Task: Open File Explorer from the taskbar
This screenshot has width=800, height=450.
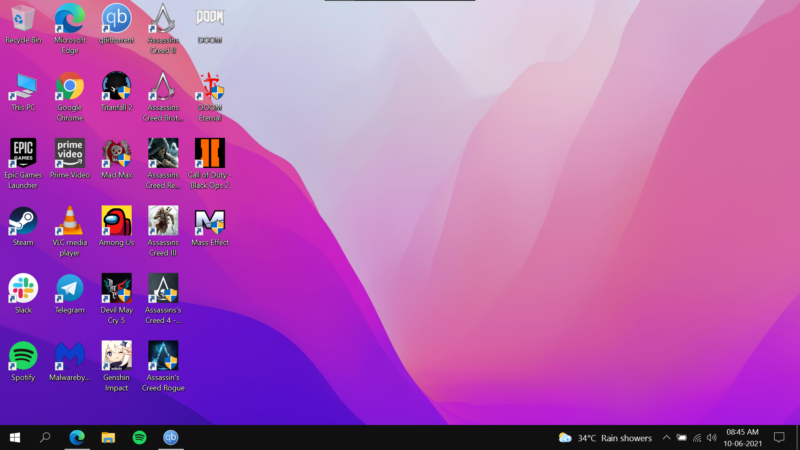Action: [x=108, y=437]
